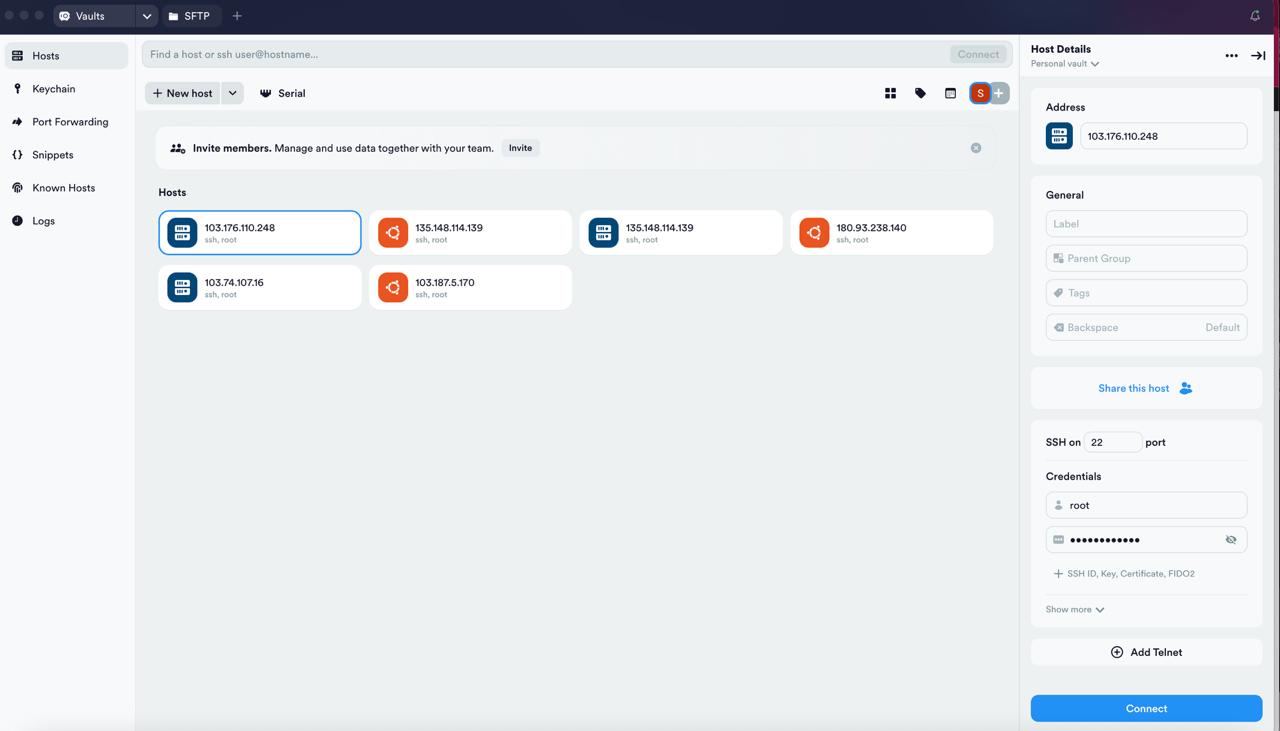The width and height of the screenshot is (1280, 731).
Task: Collapse the Host Details panel arrow
Action: coord(1258,56)
